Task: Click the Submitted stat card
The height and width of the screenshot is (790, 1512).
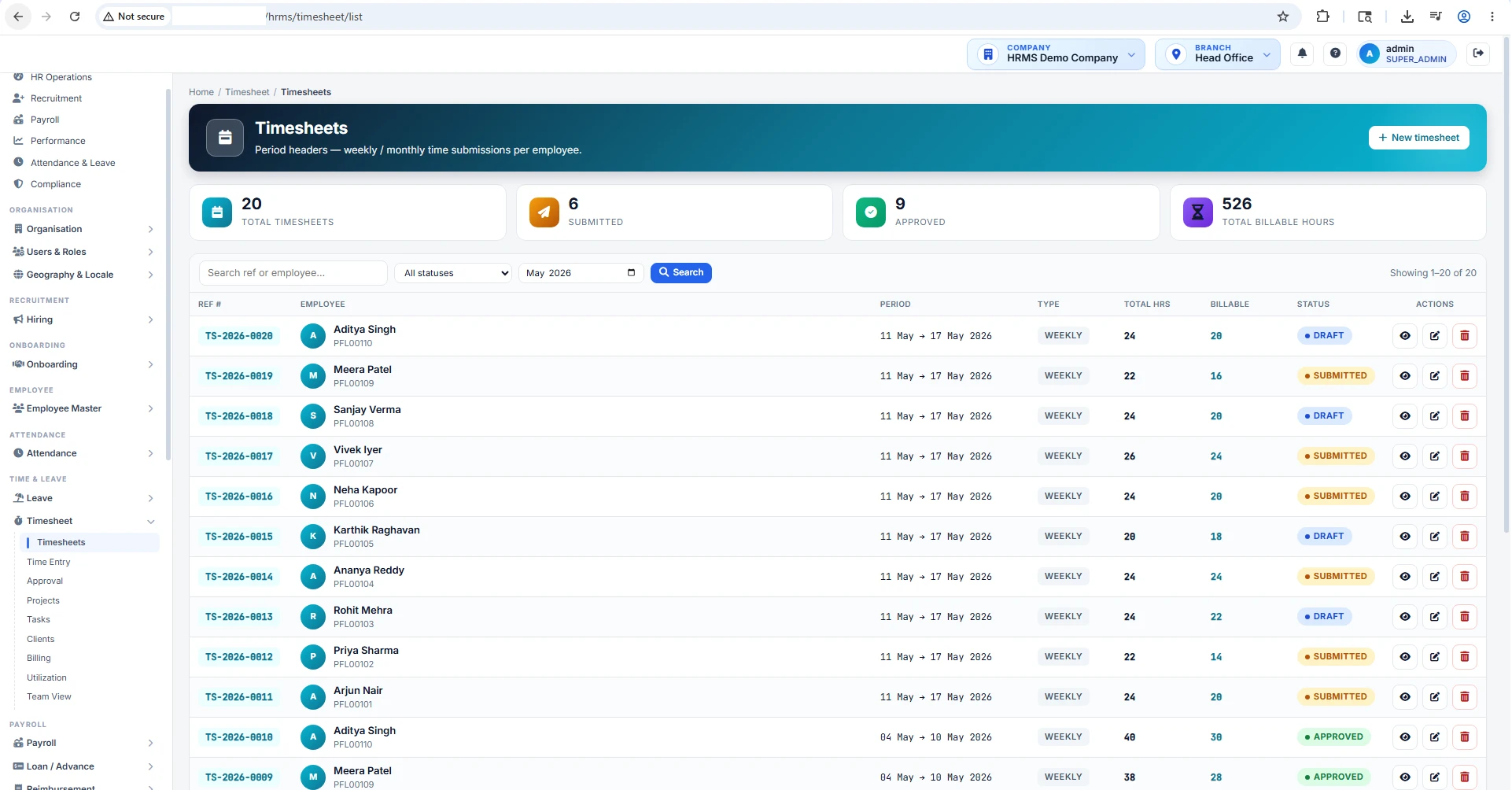Action: pyautogui.click(x=674, y=212)
